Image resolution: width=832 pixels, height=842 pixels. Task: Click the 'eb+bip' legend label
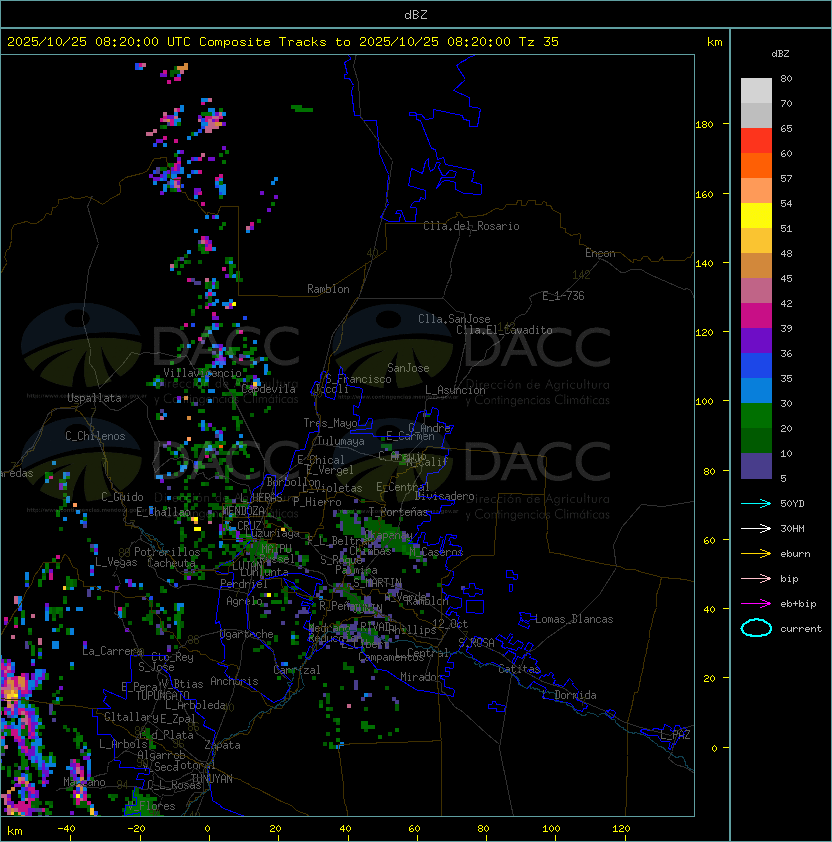(x=798, y=604)
